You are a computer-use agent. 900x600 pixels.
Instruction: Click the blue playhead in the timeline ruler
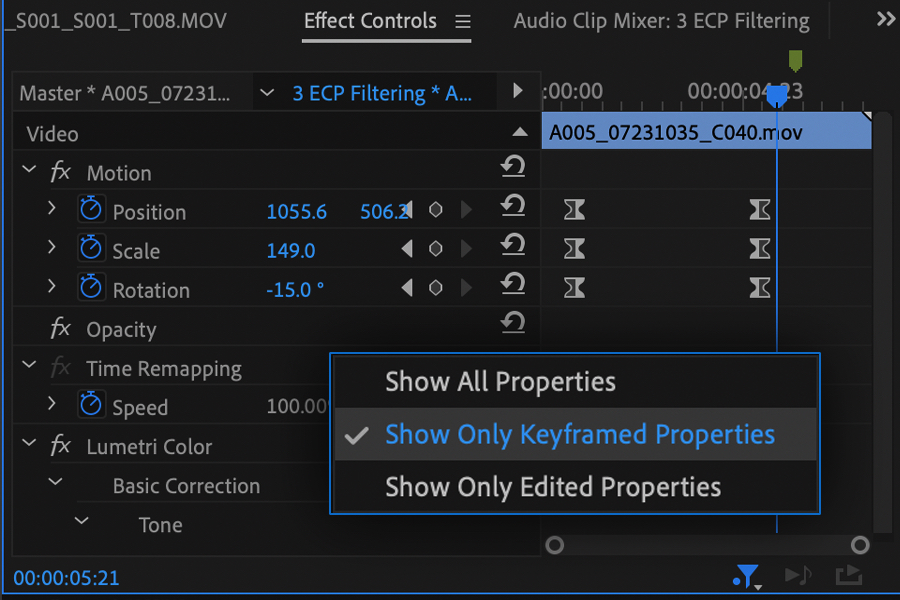click(x=777, y=96)
